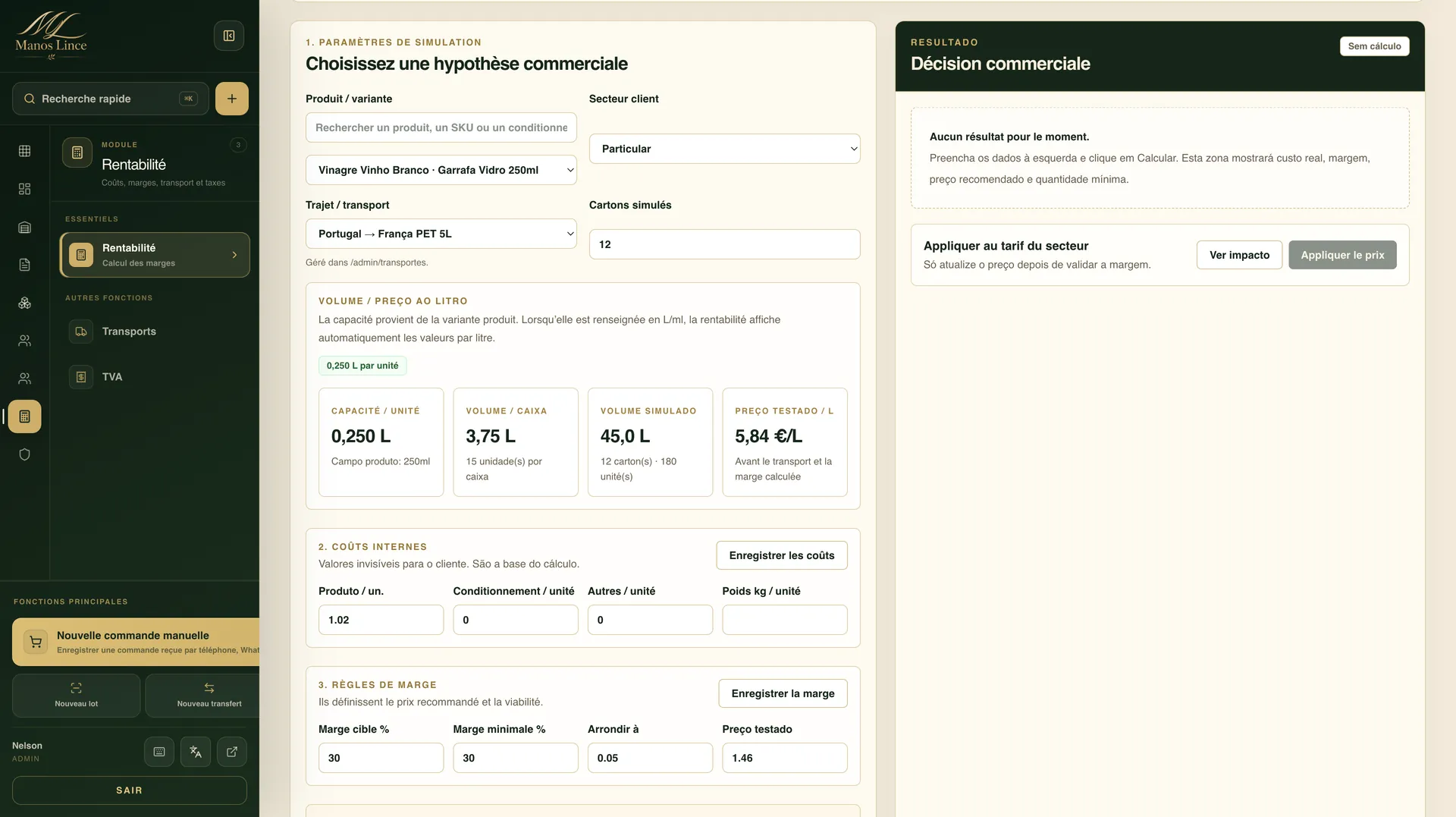
Task: Open the dashboard tiles icon in sidebar rail
Action: point(24,189)
